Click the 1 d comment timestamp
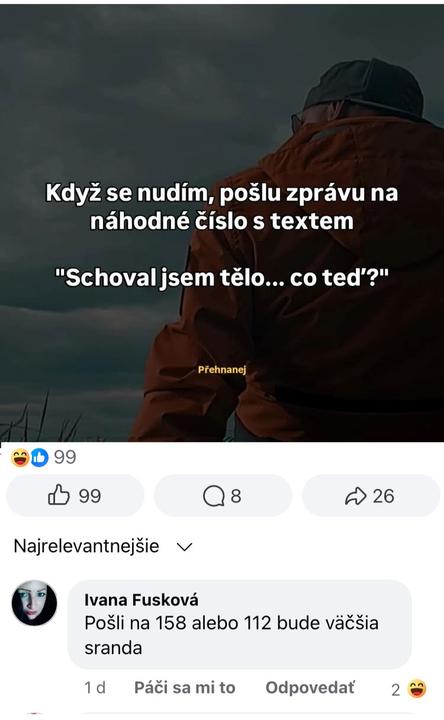This screenshot has height=720, width=444. click(95, 688)
